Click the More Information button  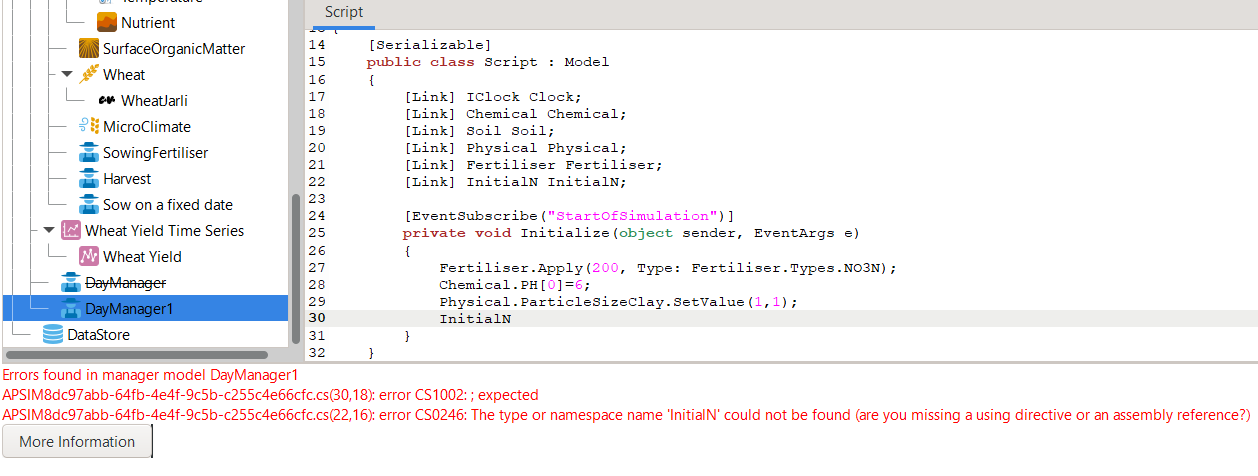tap(77, 441)
